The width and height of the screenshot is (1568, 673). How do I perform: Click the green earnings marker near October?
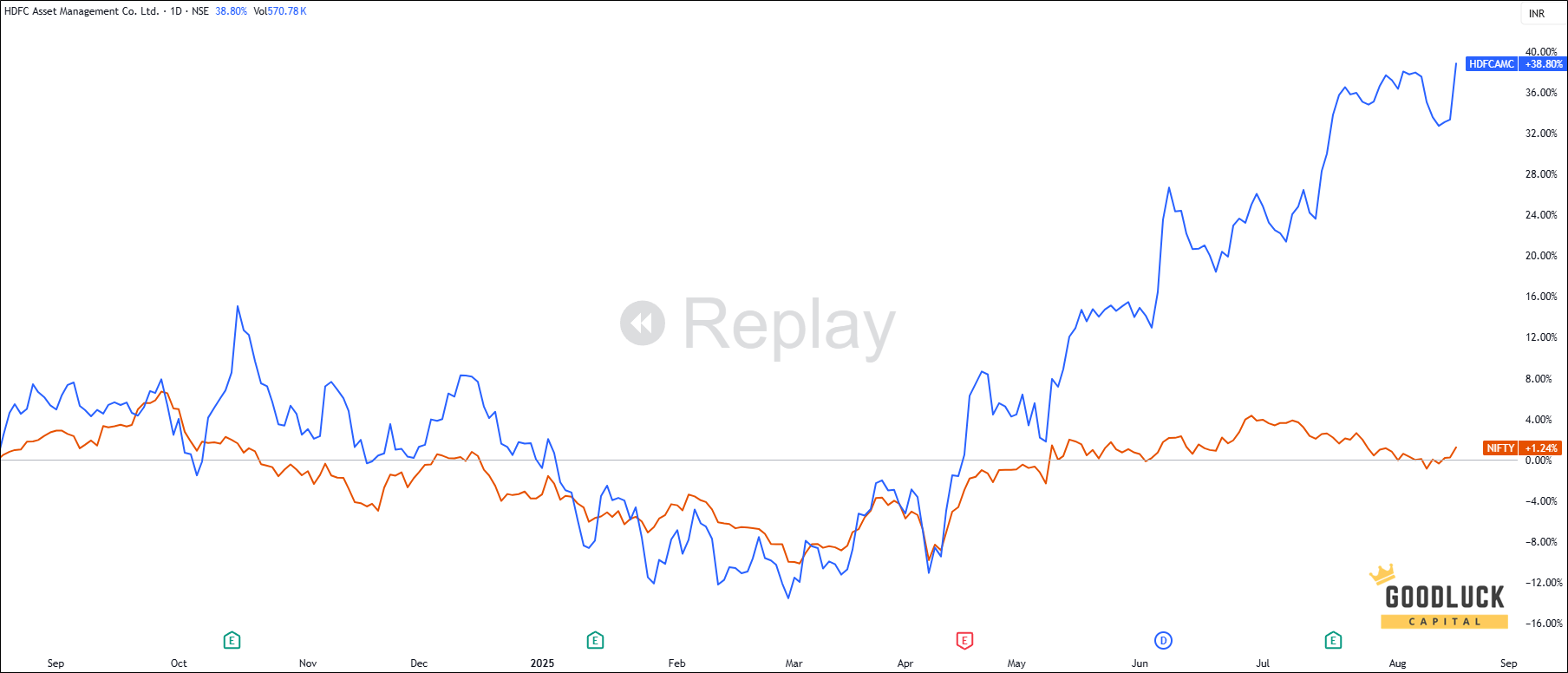click(232, 640)
